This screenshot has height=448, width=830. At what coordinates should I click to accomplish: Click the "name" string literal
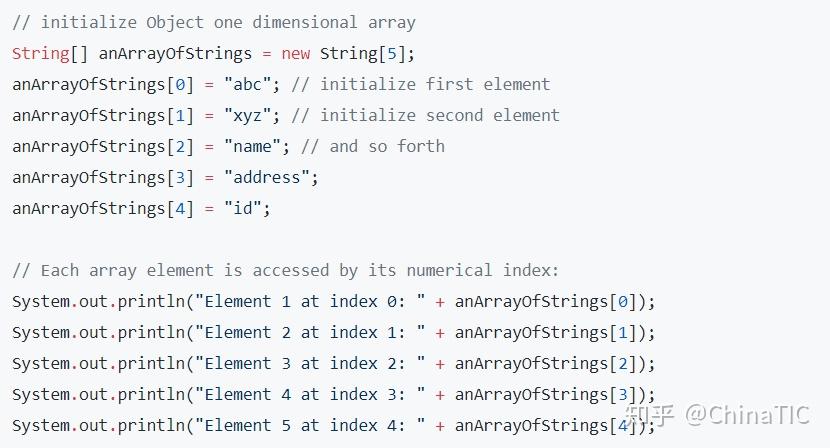point(254,146)
